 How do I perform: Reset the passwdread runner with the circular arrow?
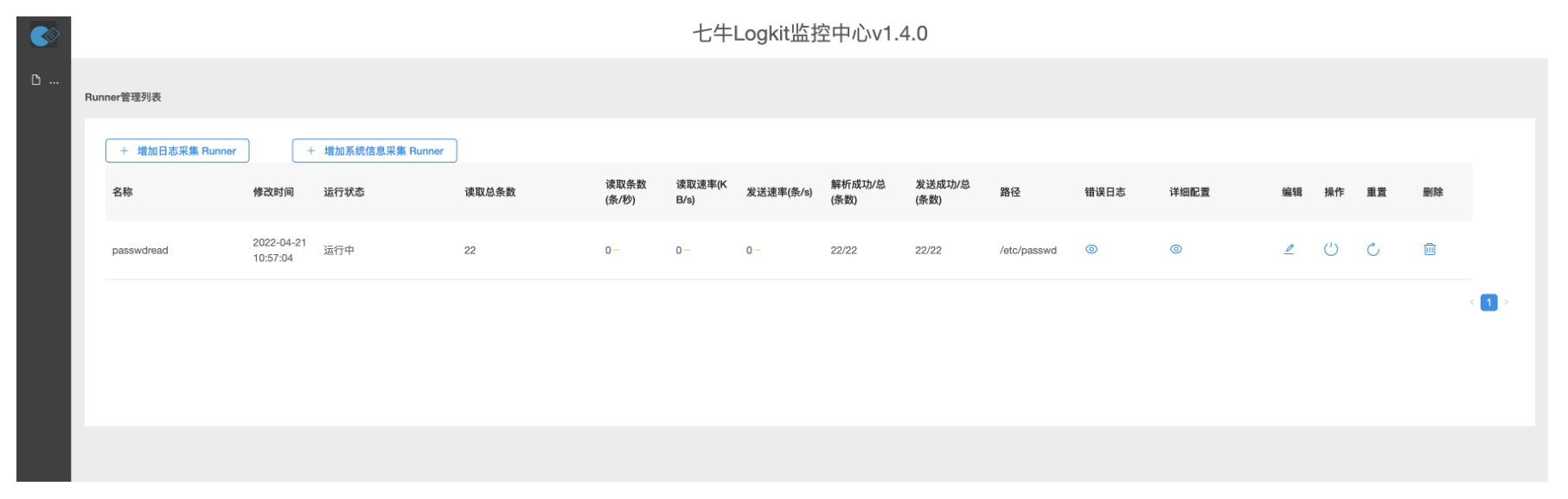1373,250
